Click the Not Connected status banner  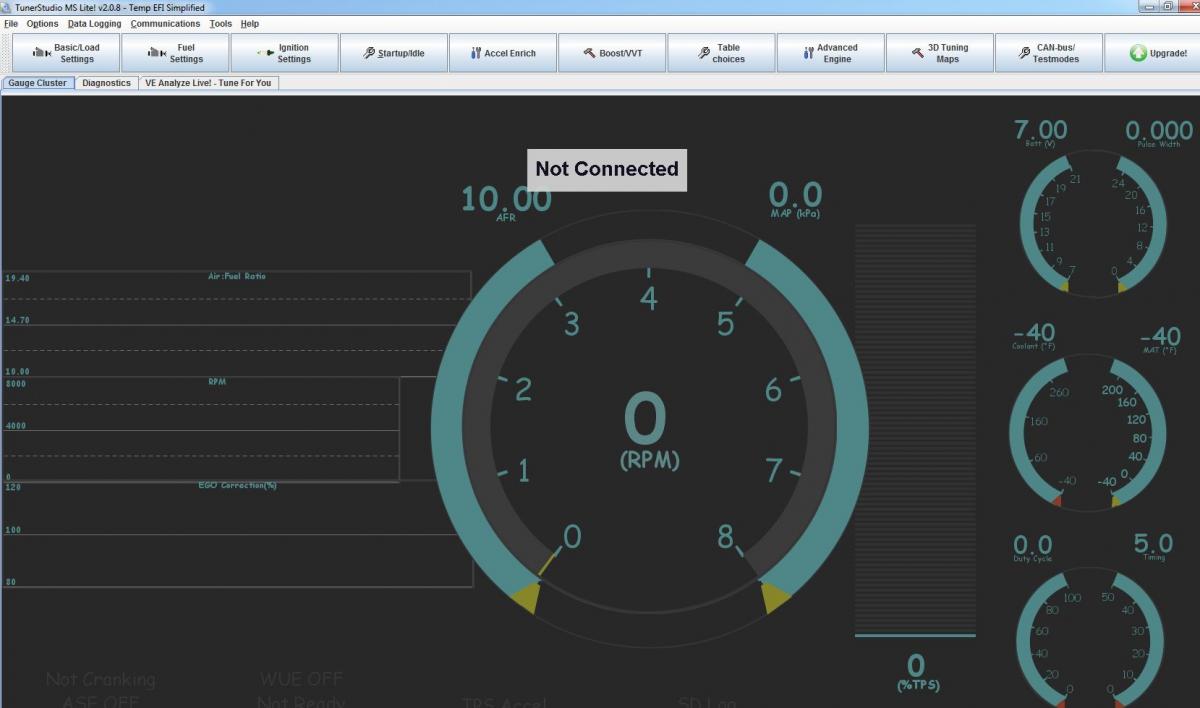[x=607, y=169]
